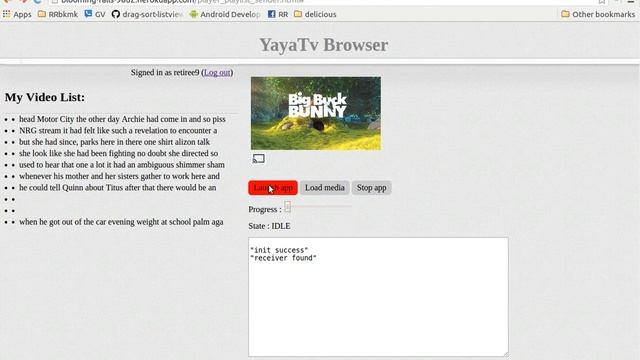Open the Apps grid bookmark

coord(17,14)
